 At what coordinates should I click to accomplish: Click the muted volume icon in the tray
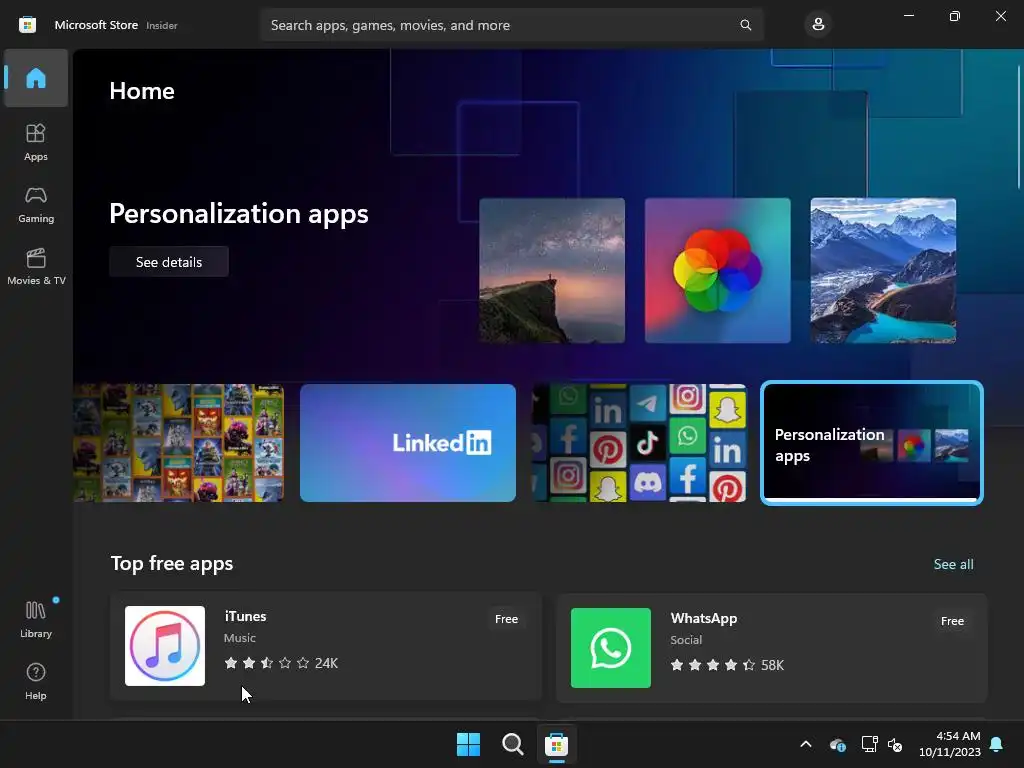pos(895,744)
